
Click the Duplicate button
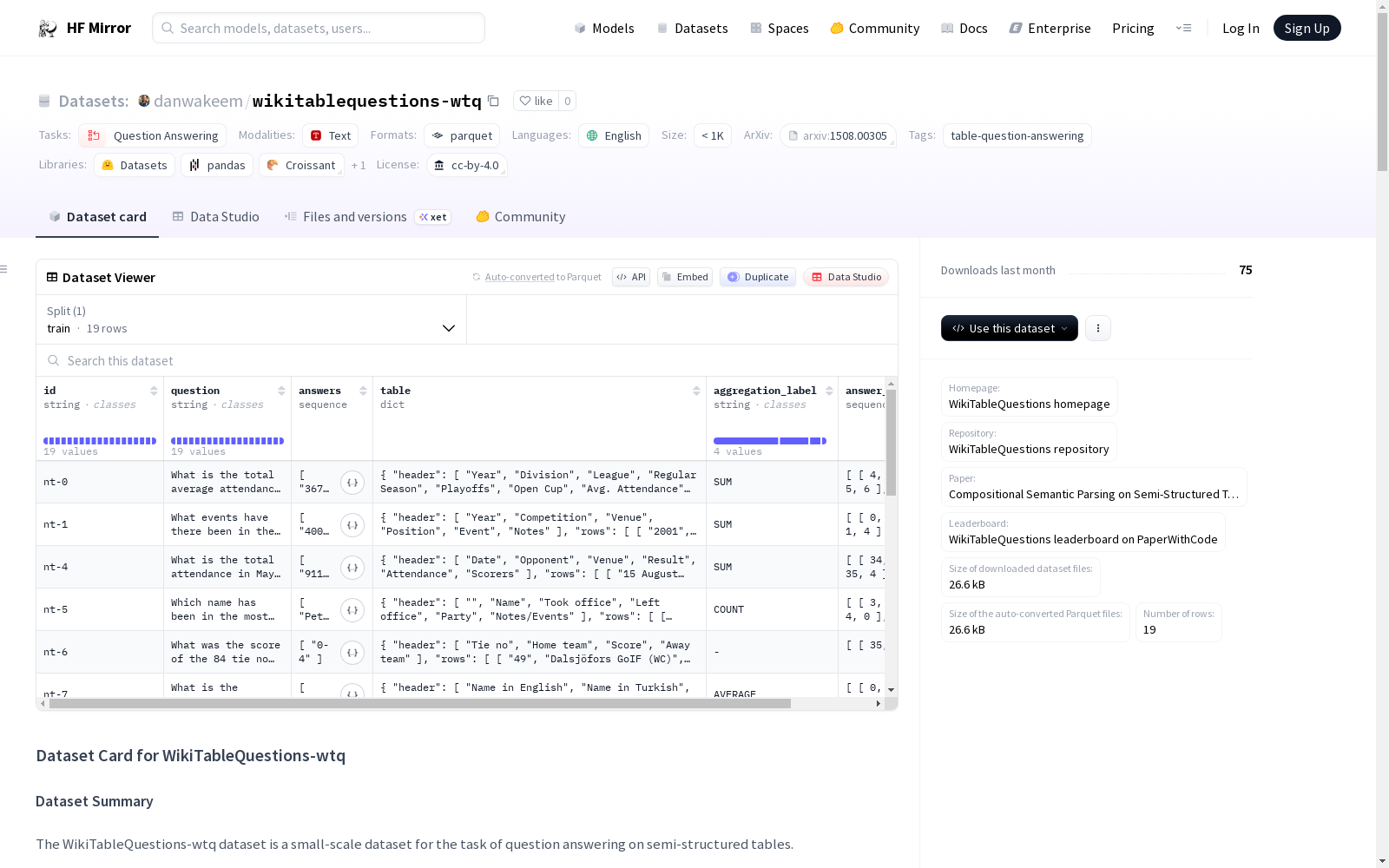[x=758, y=277]
